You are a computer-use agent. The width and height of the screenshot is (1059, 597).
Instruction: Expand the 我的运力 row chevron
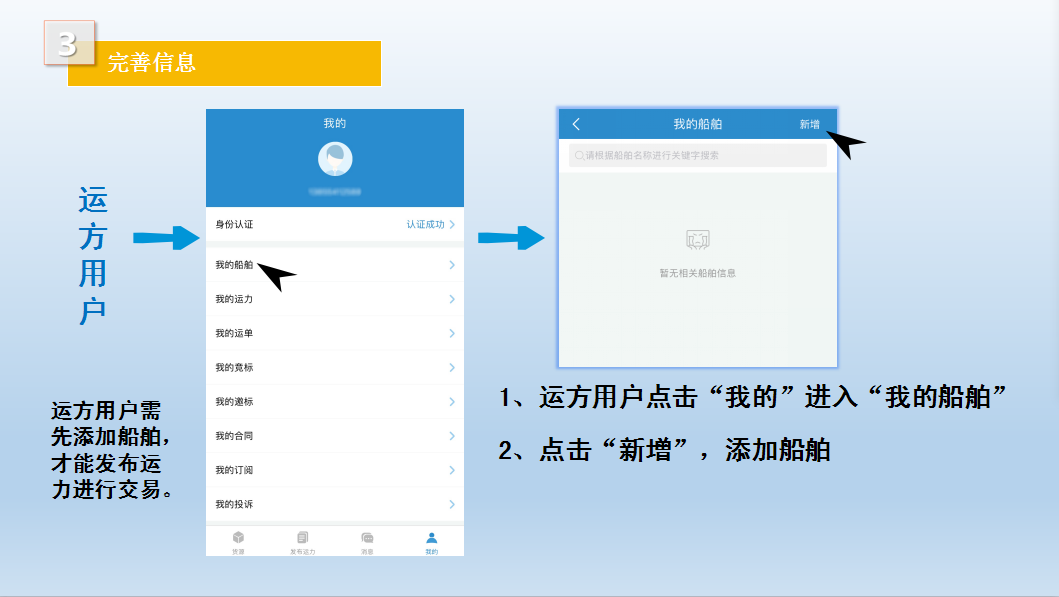(x=452, y=299)
